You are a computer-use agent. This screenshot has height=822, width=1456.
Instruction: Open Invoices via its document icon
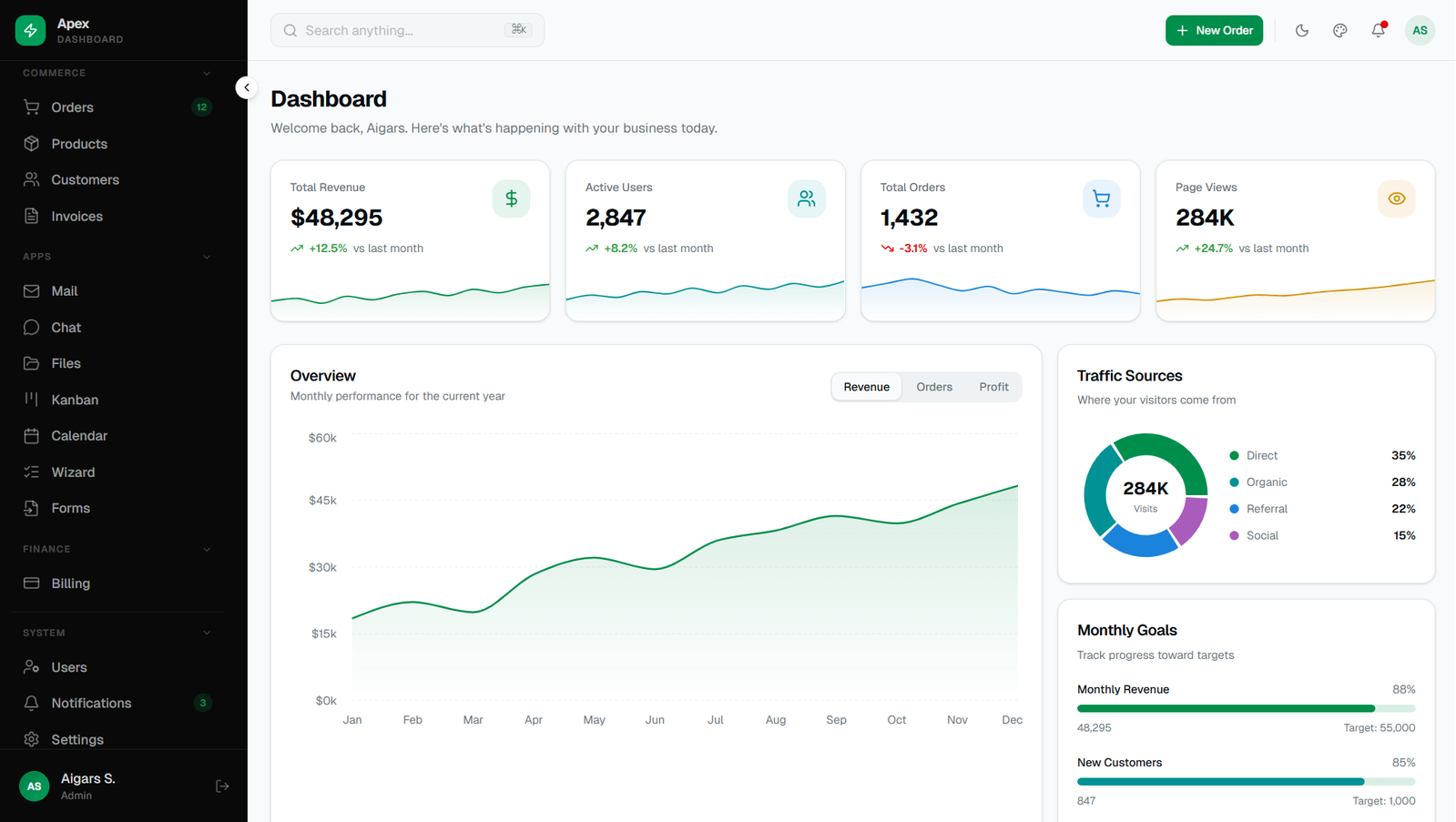click(x=32, y=216)
